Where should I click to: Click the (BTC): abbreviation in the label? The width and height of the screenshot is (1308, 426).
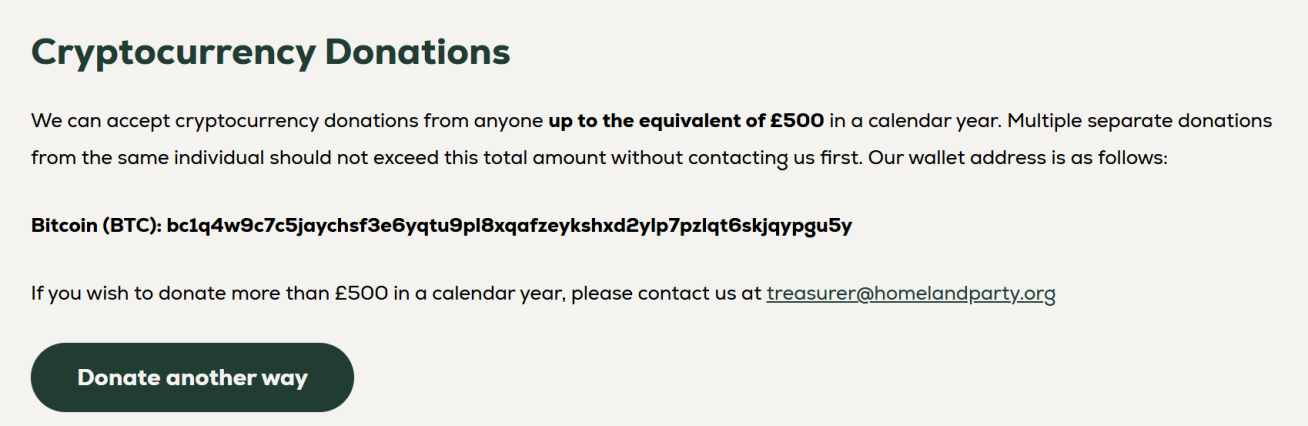coord(131,226)
